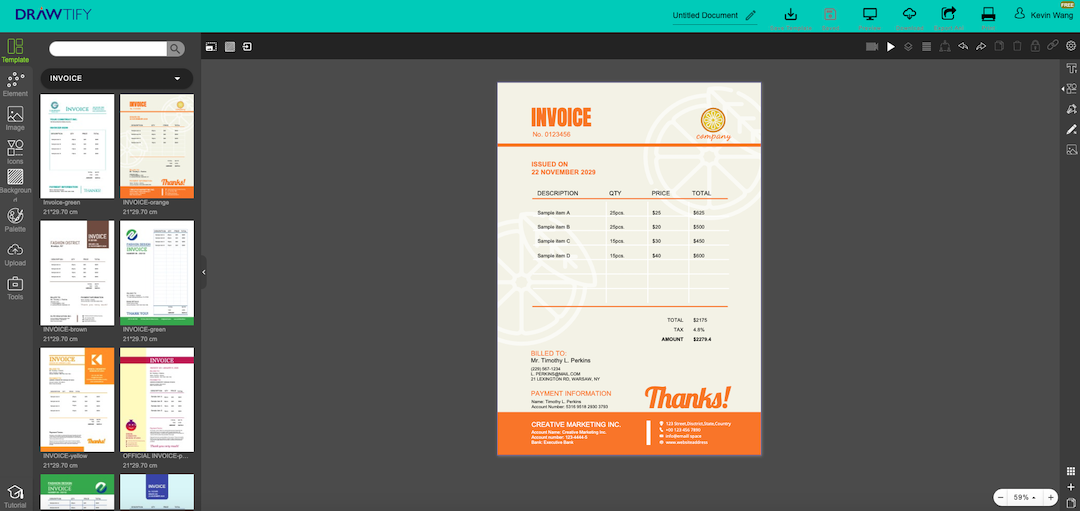Viewport: 1080px width, 511px height.
Task: Toggle the lock icon in toolbar
Action: click(1035, 46)
